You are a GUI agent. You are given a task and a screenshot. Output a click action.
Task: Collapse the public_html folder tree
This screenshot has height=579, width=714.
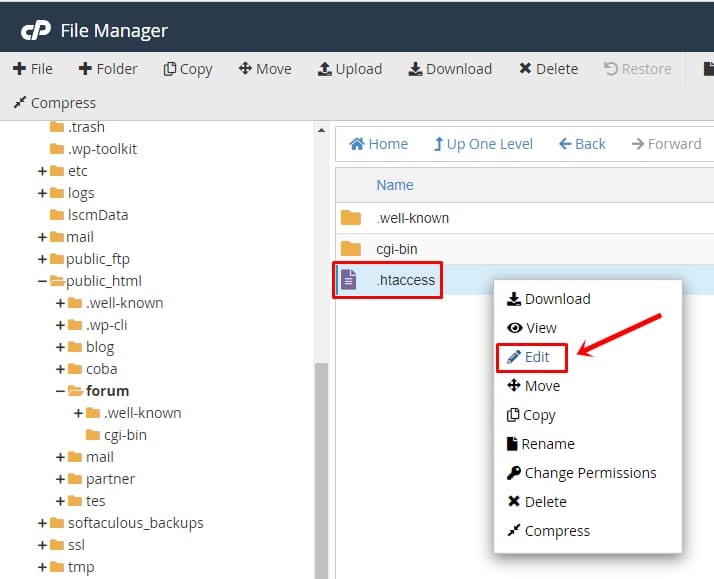click(x=42, y=281)
